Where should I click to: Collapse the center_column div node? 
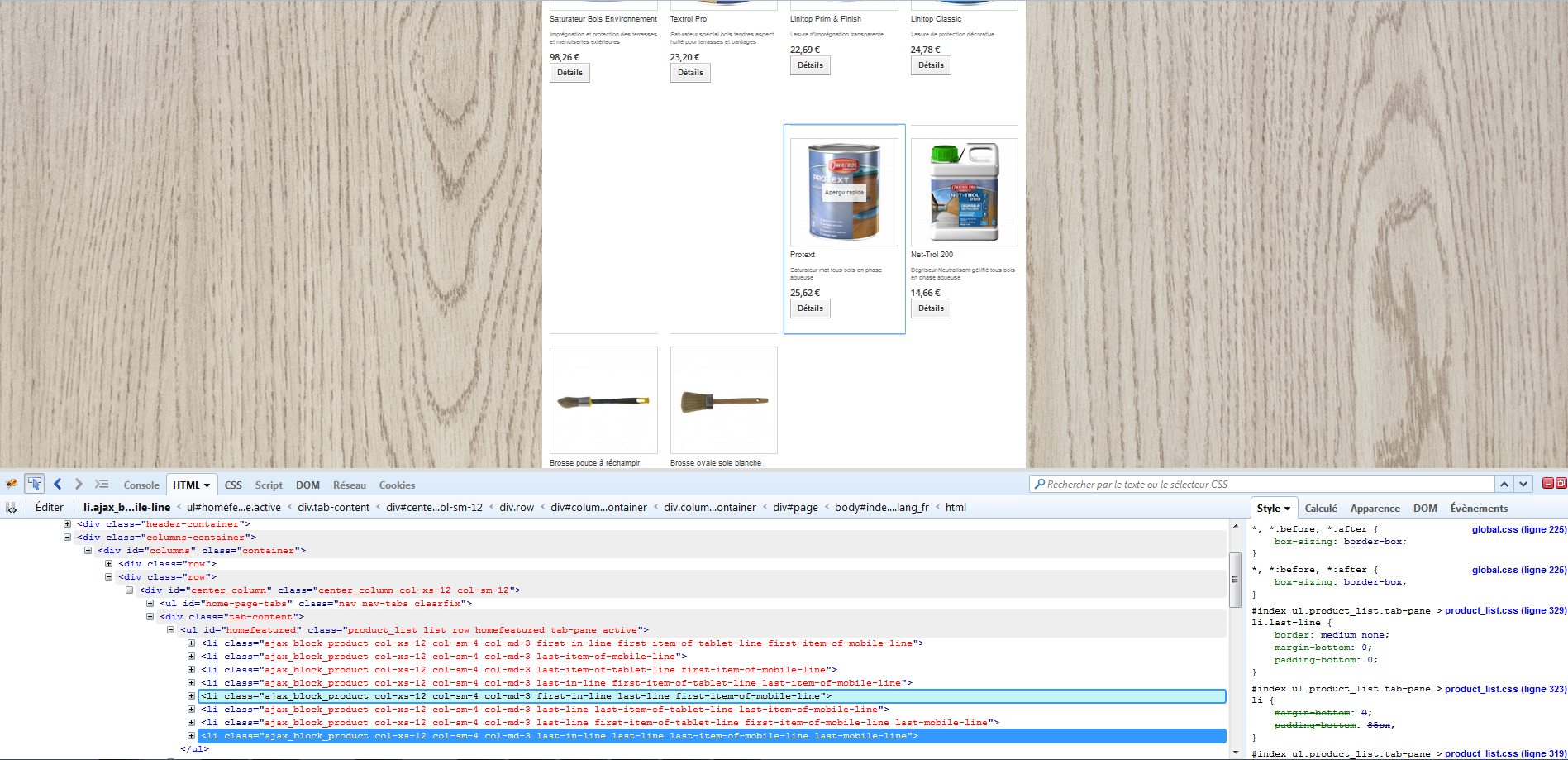pyautogui.click(x=129, y=590)
